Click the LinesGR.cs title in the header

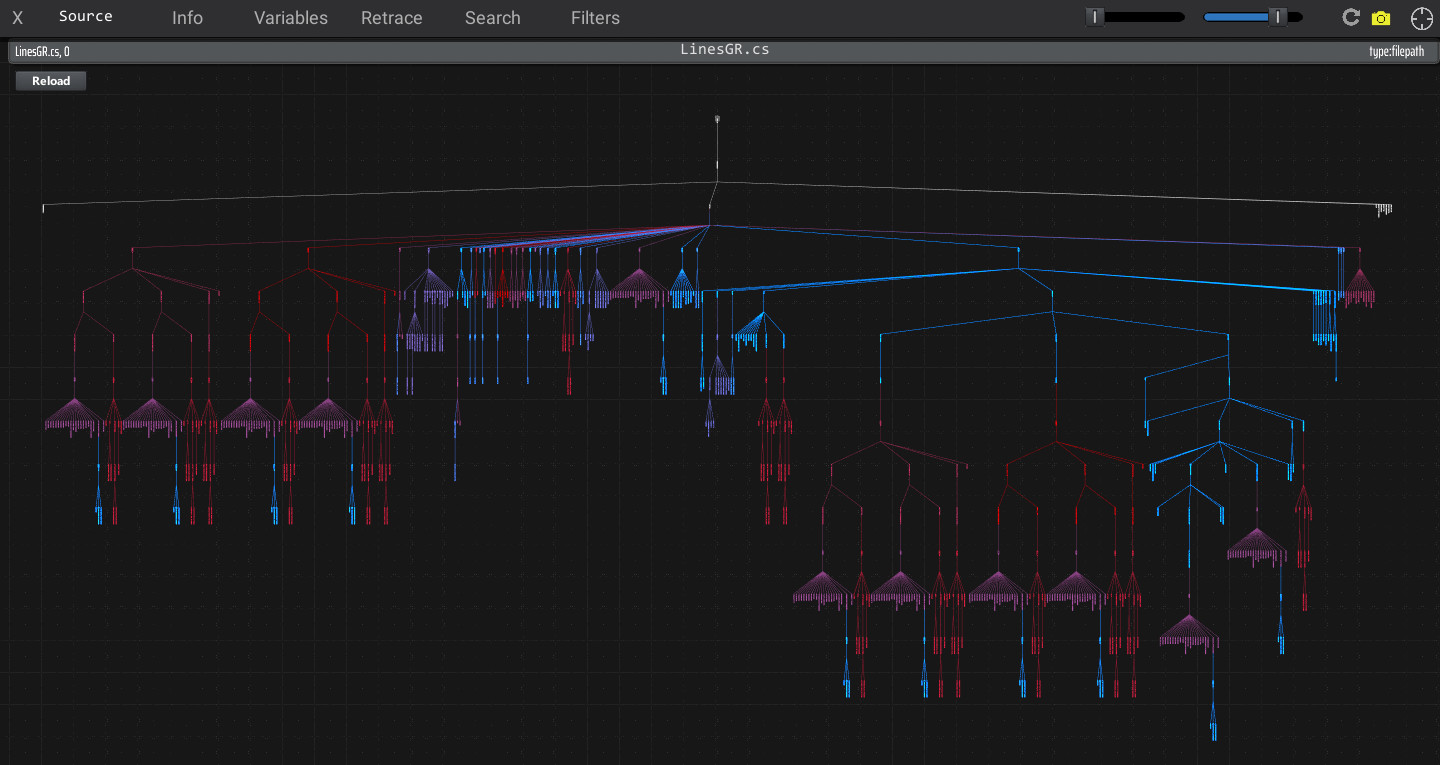coord(724,50)
